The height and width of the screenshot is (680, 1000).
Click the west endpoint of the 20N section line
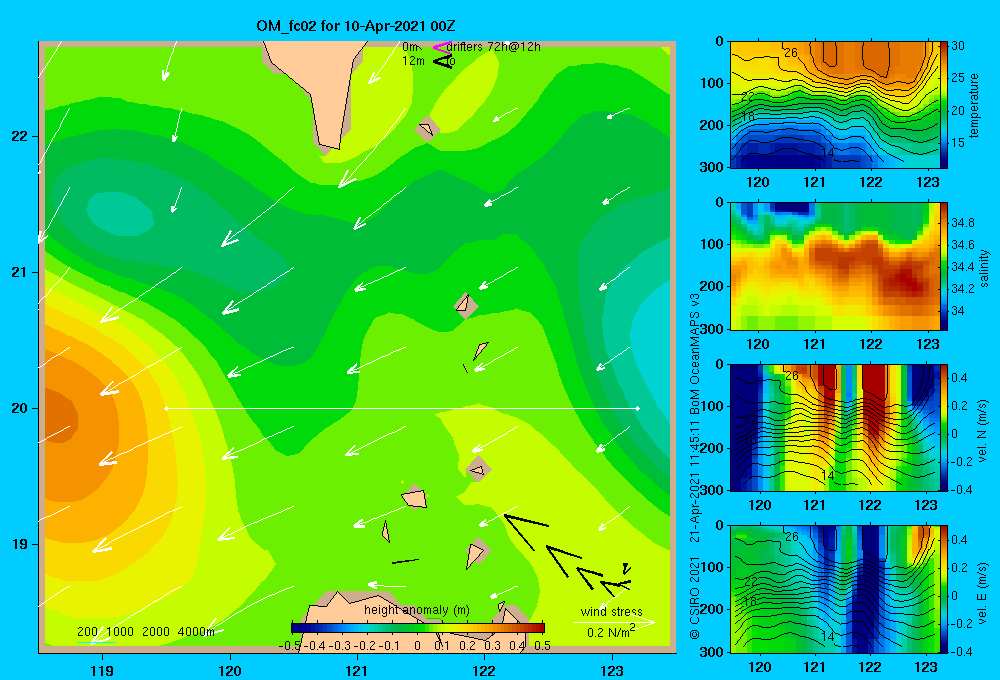click(166, 408)
